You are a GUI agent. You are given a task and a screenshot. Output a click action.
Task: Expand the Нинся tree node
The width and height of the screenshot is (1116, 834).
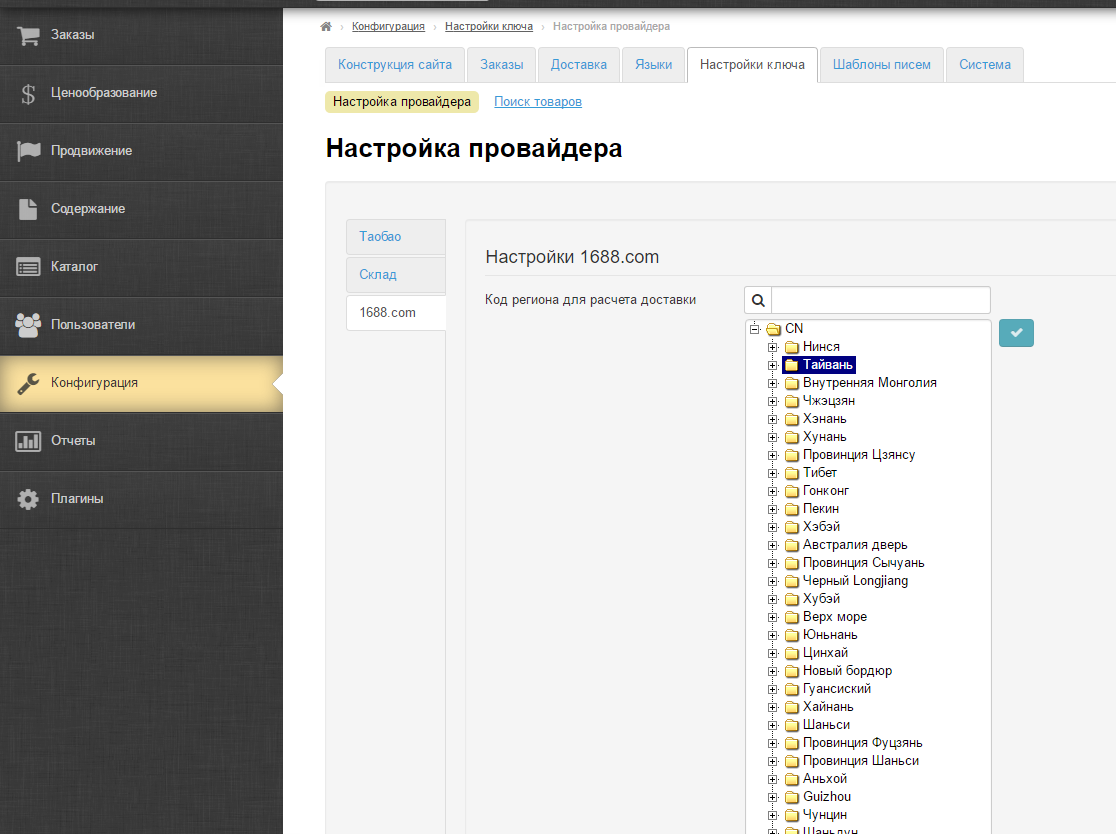tap(773, 347)
